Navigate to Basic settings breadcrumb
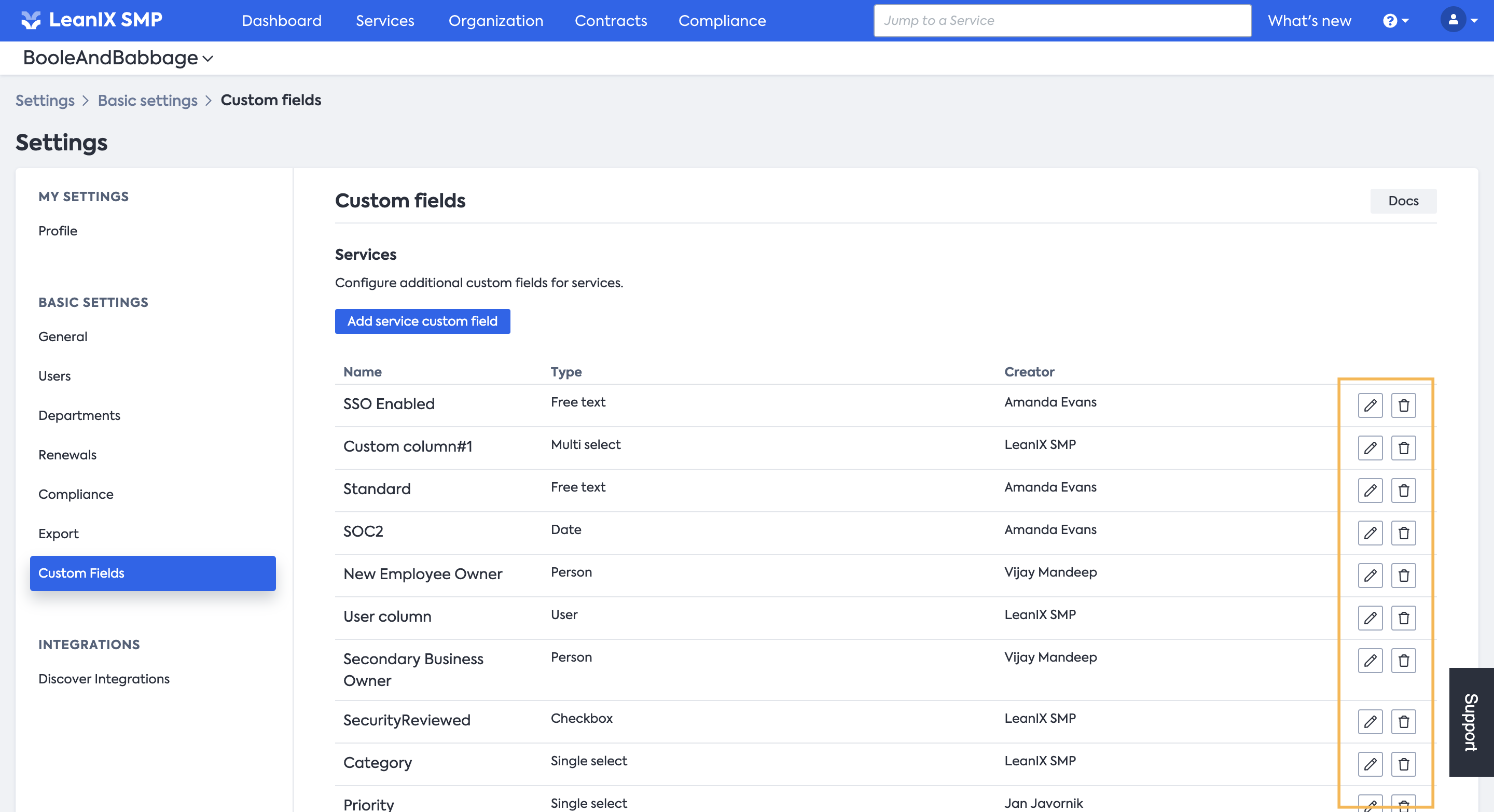 tap(147, 100)
